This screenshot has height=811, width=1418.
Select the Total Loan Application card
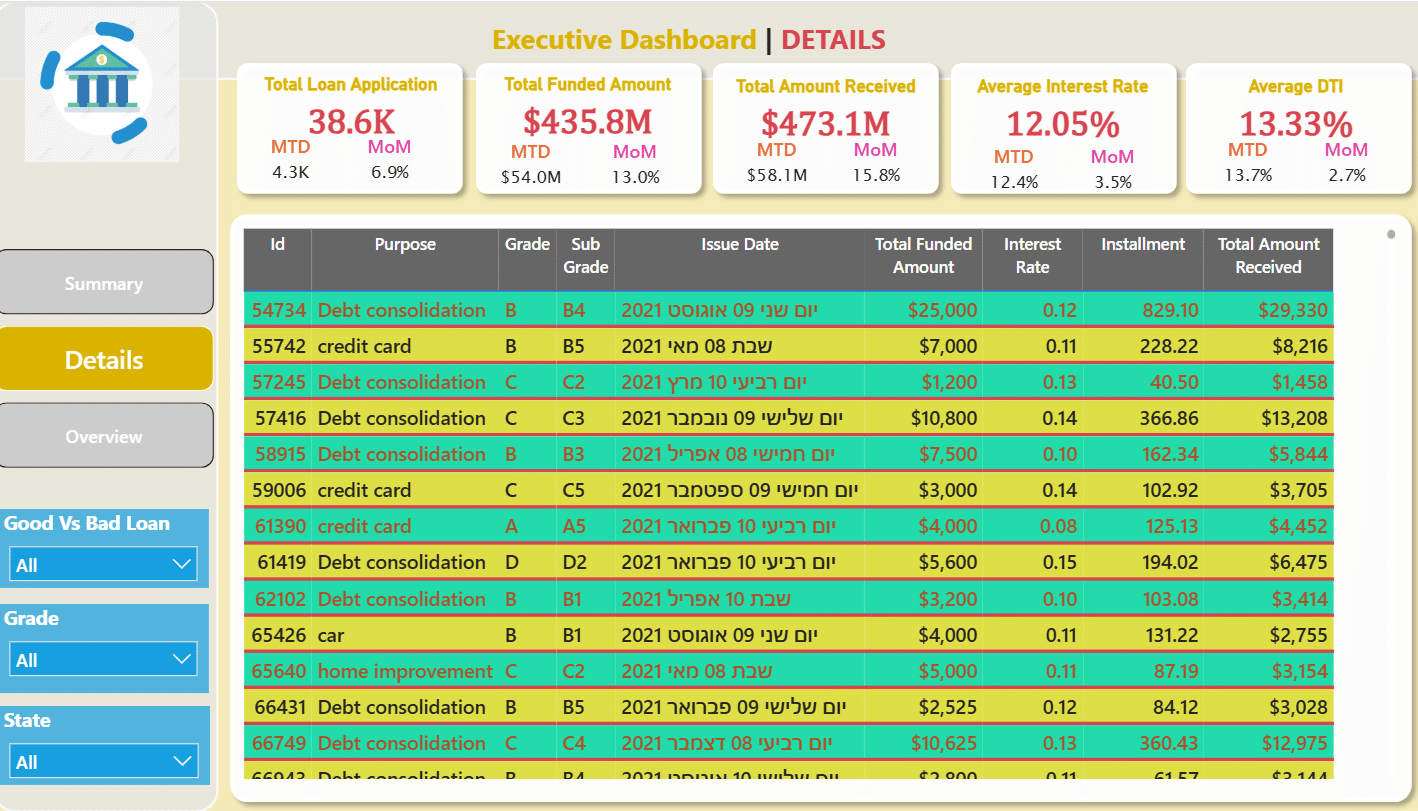pos(350,129)
